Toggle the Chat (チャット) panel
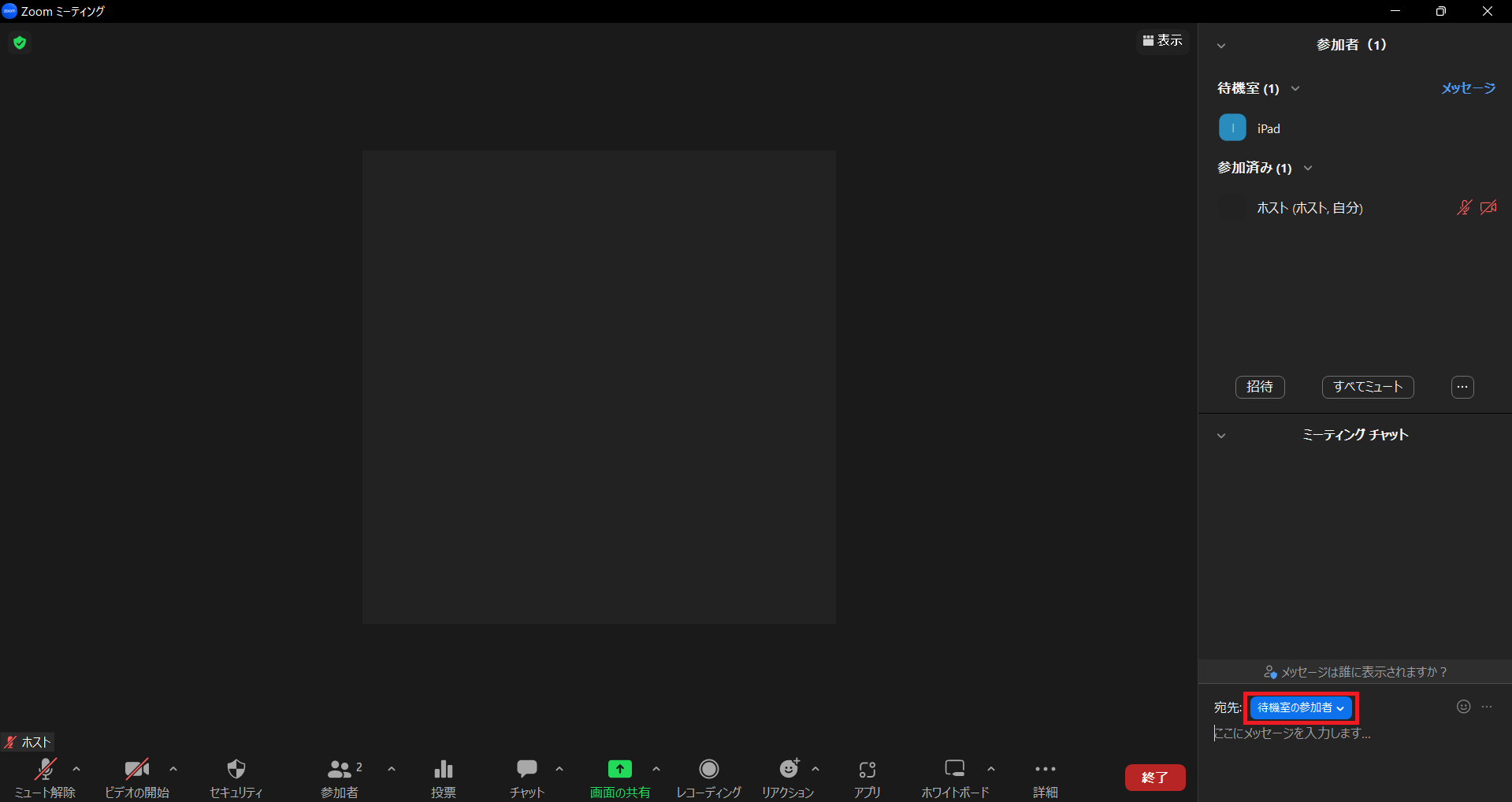This screenshot has height=802, width=1512. tap(526, 769)
